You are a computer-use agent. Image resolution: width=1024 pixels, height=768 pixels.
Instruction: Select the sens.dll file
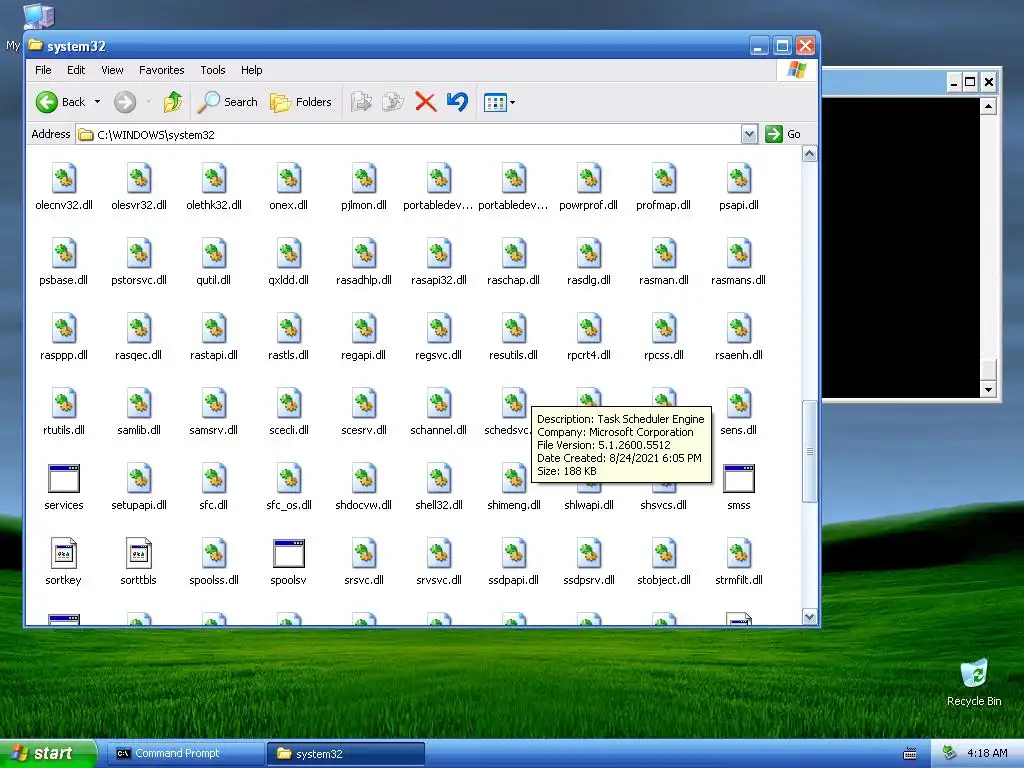(x=739, y=411)
